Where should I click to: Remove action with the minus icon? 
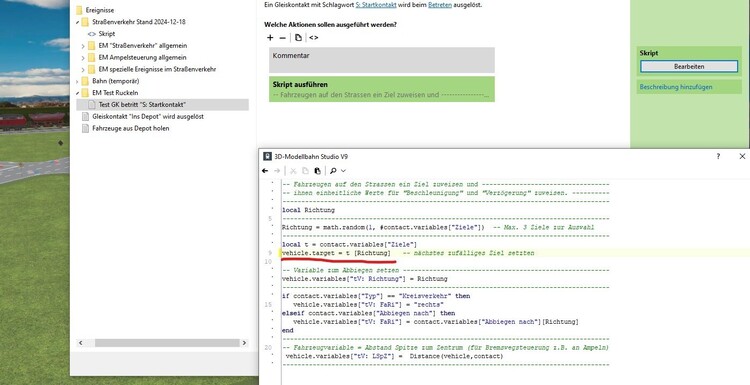(x=283, y=38)
